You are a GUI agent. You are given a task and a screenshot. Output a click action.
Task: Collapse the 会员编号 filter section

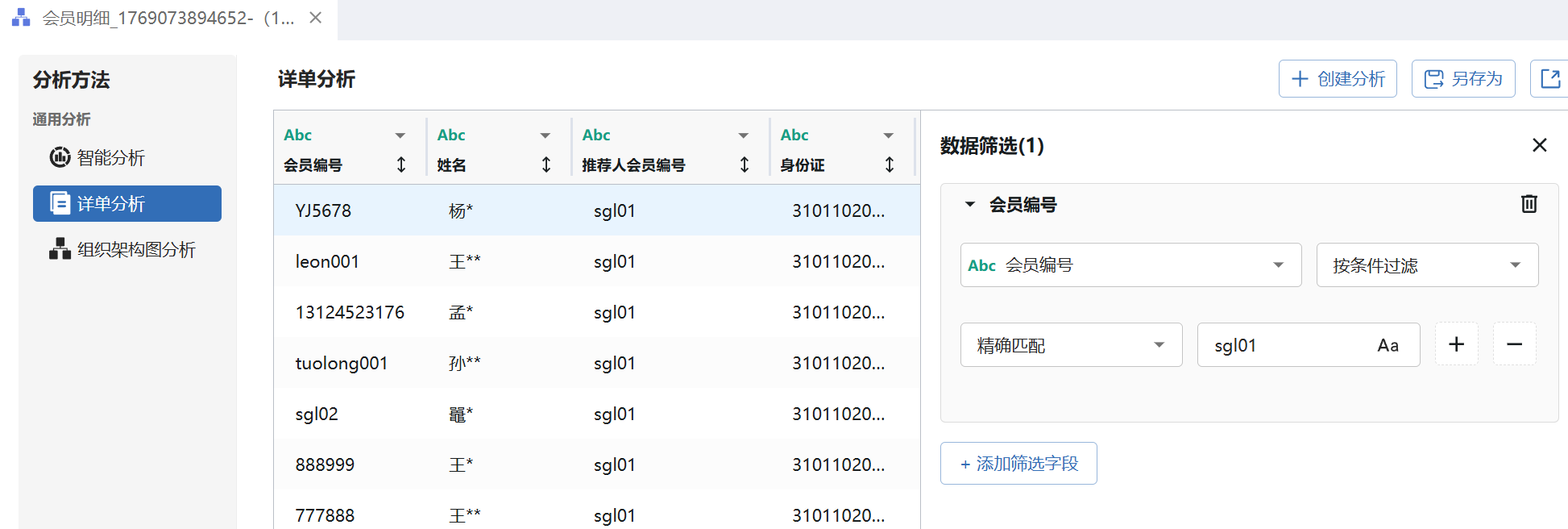(x=970, y=205)
